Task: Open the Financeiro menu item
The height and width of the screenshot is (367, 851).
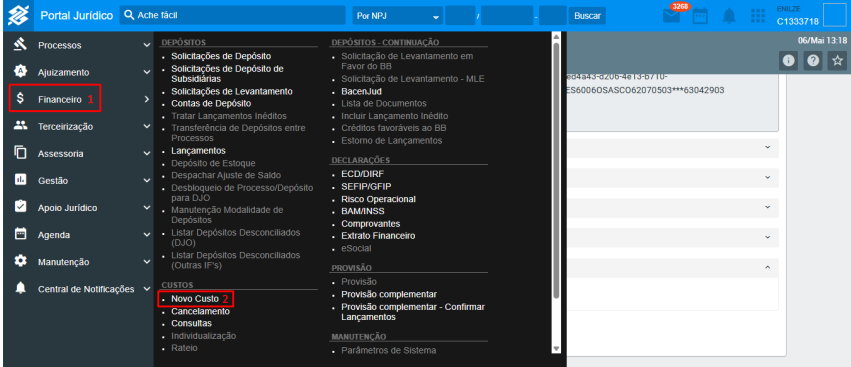Action: pyautogui.click(x=60, y=99)
